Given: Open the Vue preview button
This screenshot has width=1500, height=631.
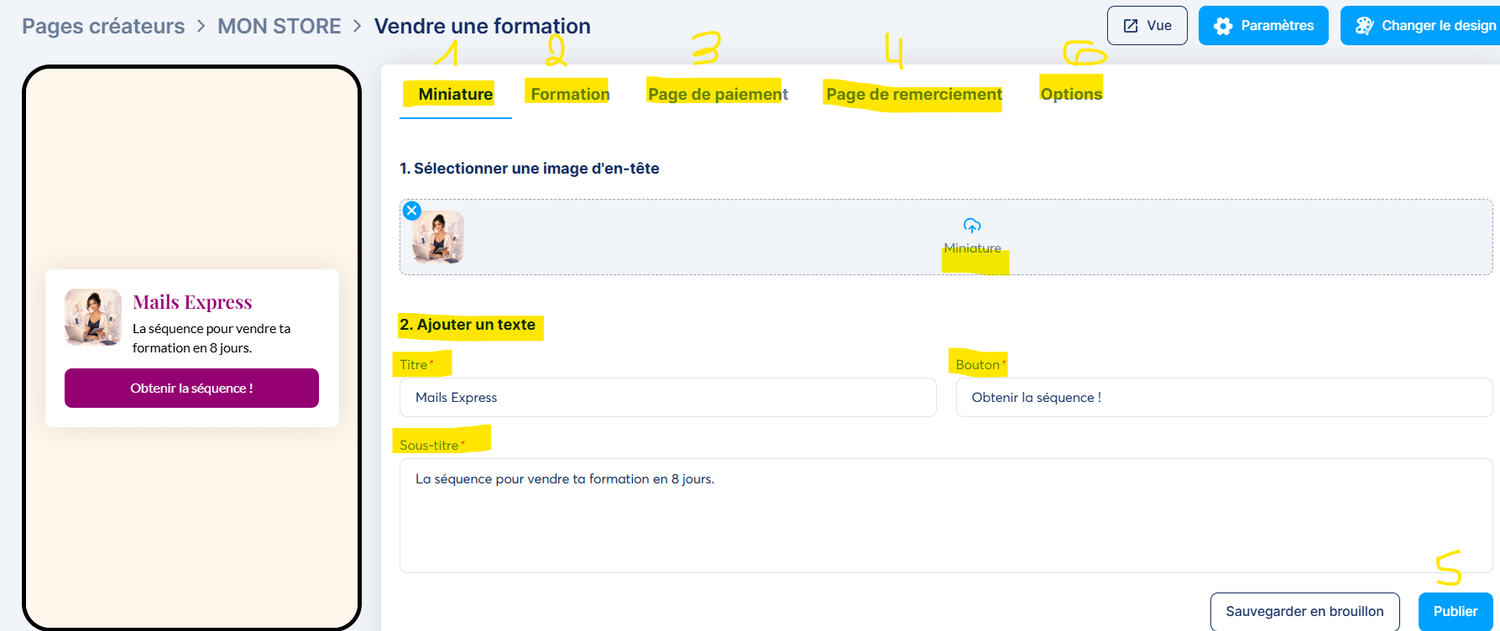Looking at the screenshot, I should tap(1147, 26).
